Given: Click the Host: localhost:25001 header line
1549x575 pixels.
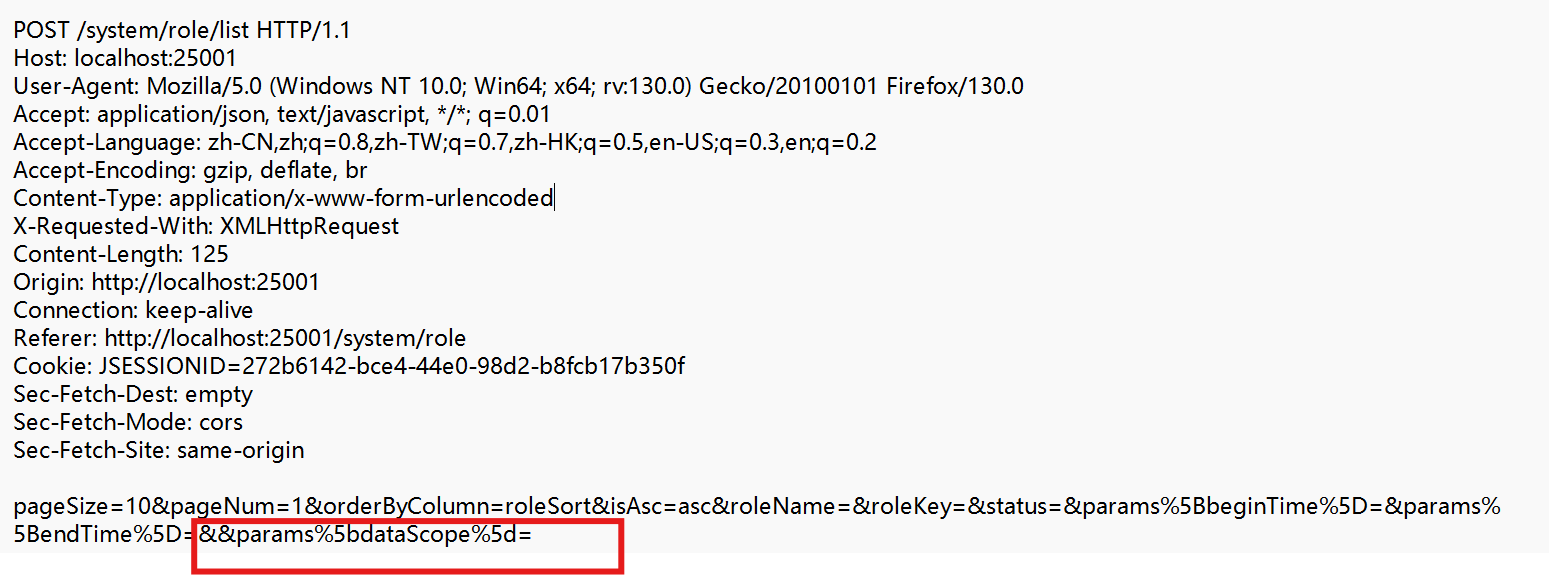Looking at the screenshot, I should (125, 59).
